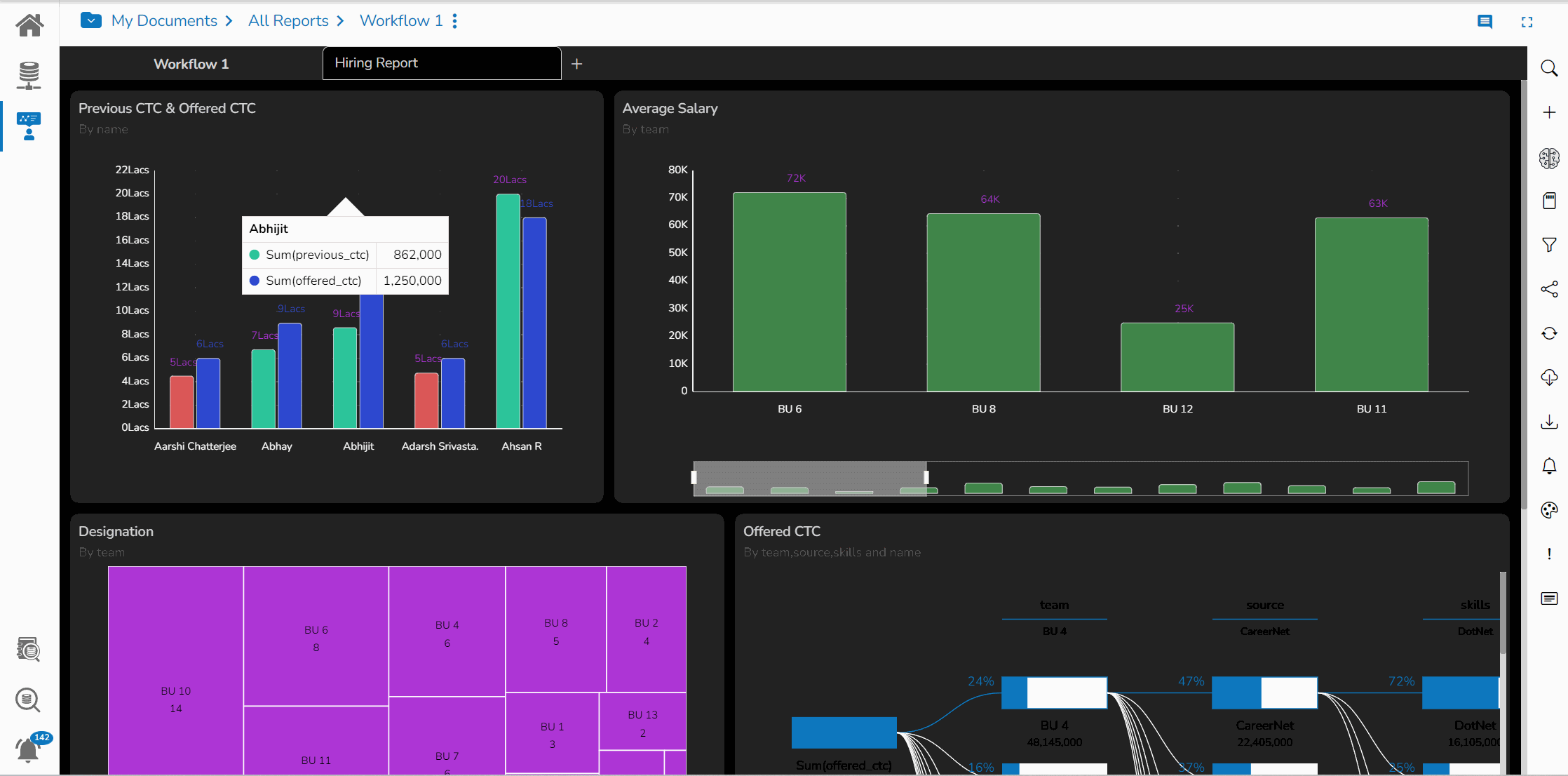Image resolution: width=1568 pixels, height=776 pixels.
Task: Click the BU 4 treemap tile
Action: (447, 631)
